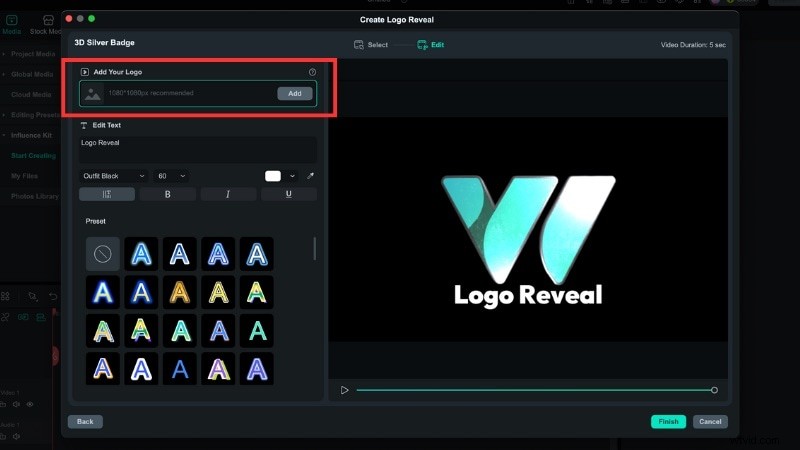Expand the text color dropdown arrow
This screenshot has width=800, height=450.
292,176
